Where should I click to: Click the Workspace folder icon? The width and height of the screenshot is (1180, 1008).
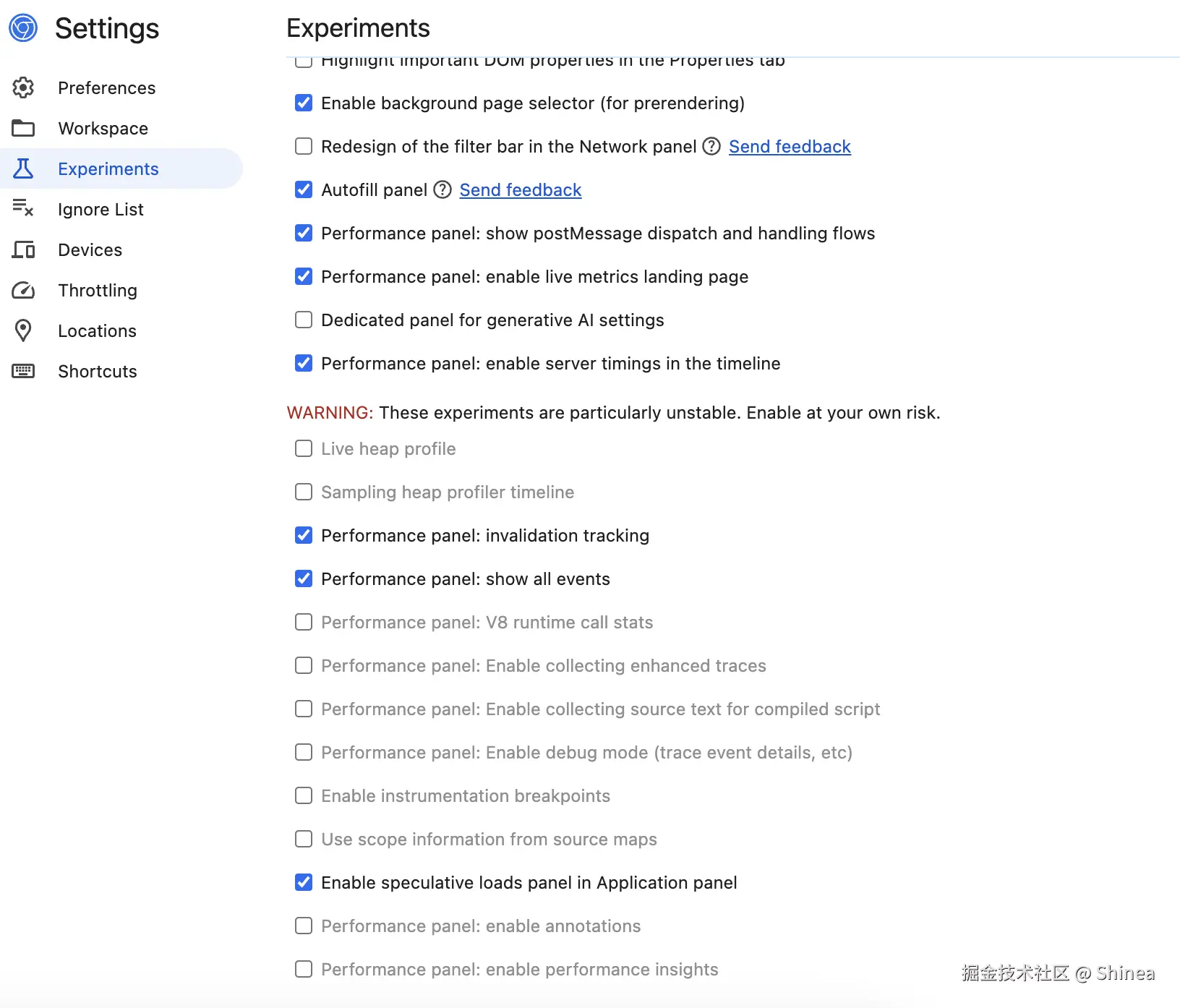click(23, 128)
